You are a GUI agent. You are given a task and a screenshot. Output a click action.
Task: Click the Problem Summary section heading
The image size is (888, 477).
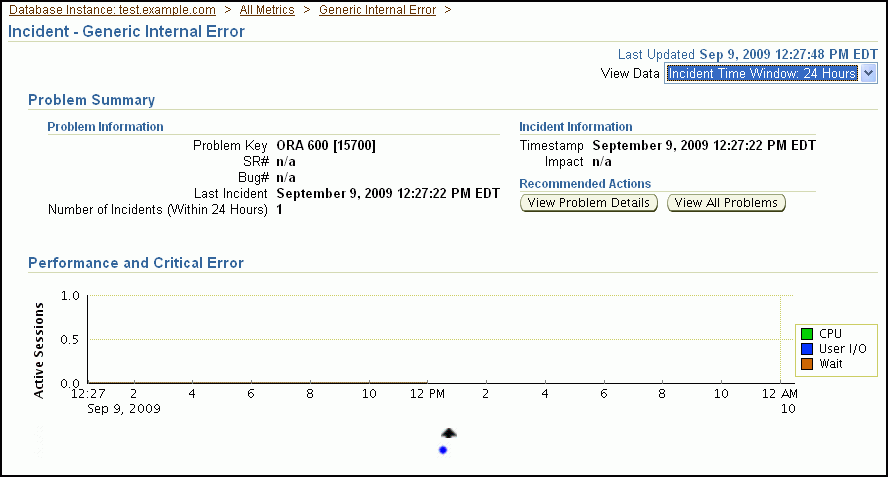[91, 100]
